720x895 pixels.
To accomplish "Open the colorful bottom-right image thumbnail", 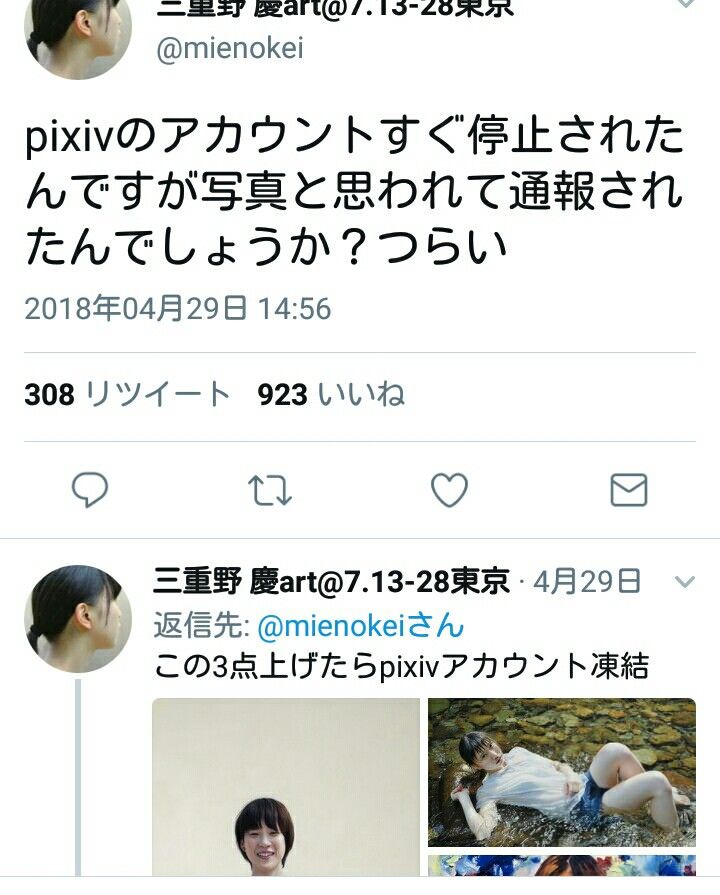I will click(x=562, y=865).
